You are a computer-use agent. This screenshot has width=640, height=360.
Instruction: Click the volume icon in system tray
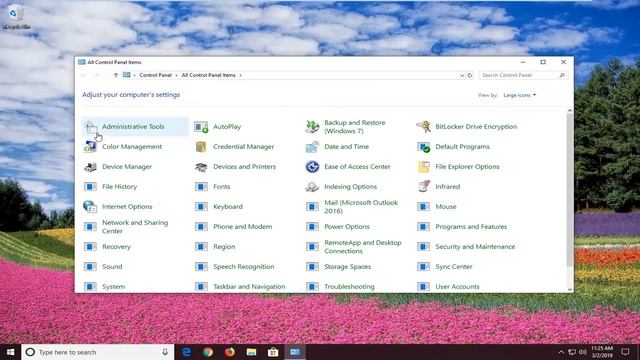click(x=583, y=352)
